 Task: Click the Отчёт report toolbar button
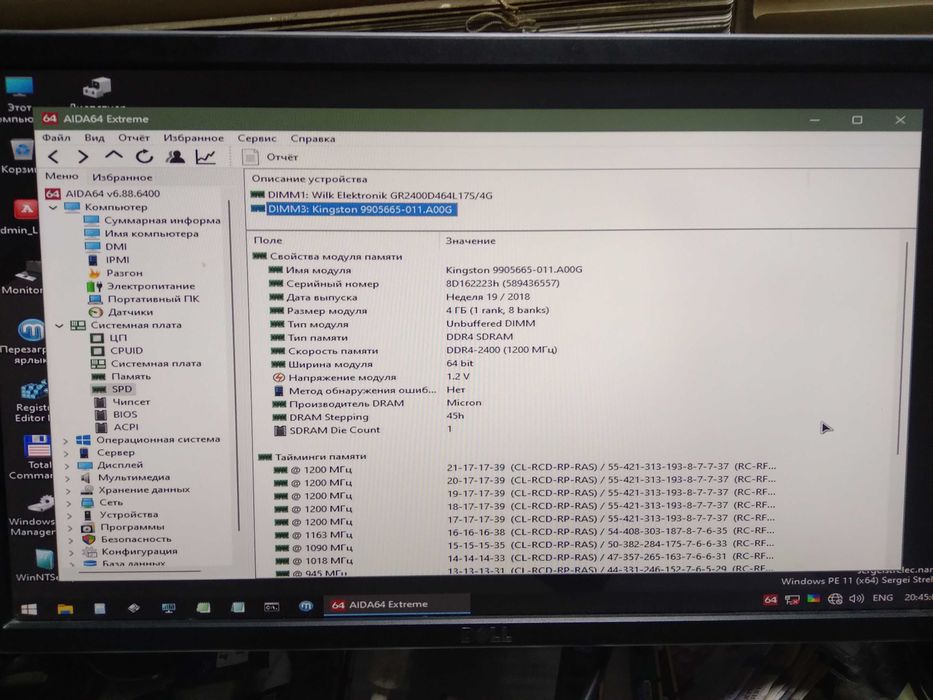click(270, 157)
